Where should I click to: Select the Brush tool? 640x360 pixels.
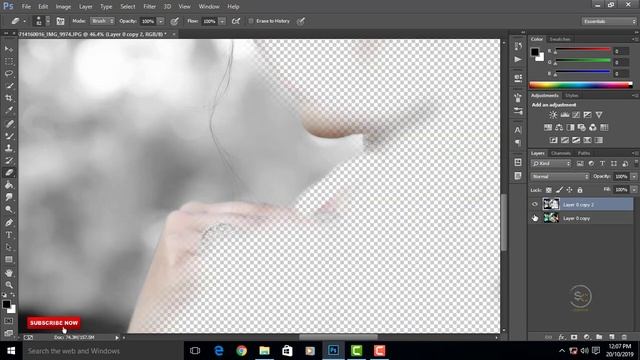pyautogui.click(x=9, y=136)
